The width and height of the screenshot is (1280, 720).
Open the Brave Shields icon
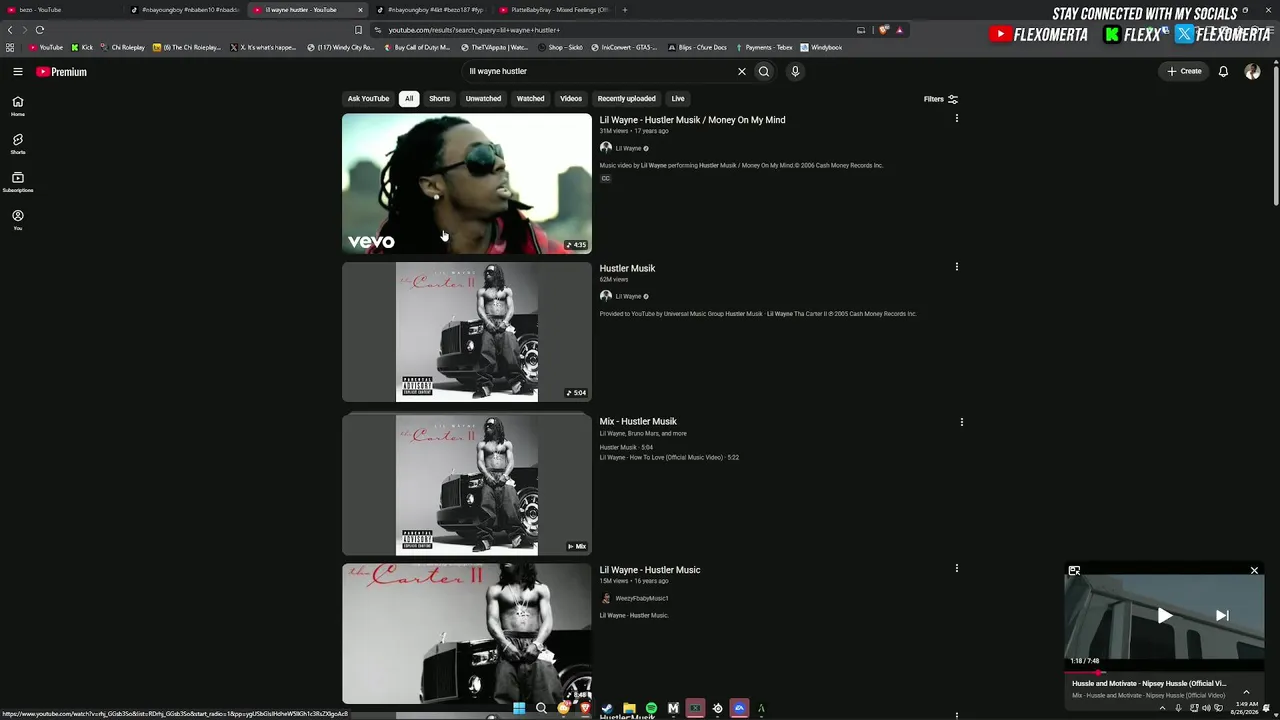(884, 30)
